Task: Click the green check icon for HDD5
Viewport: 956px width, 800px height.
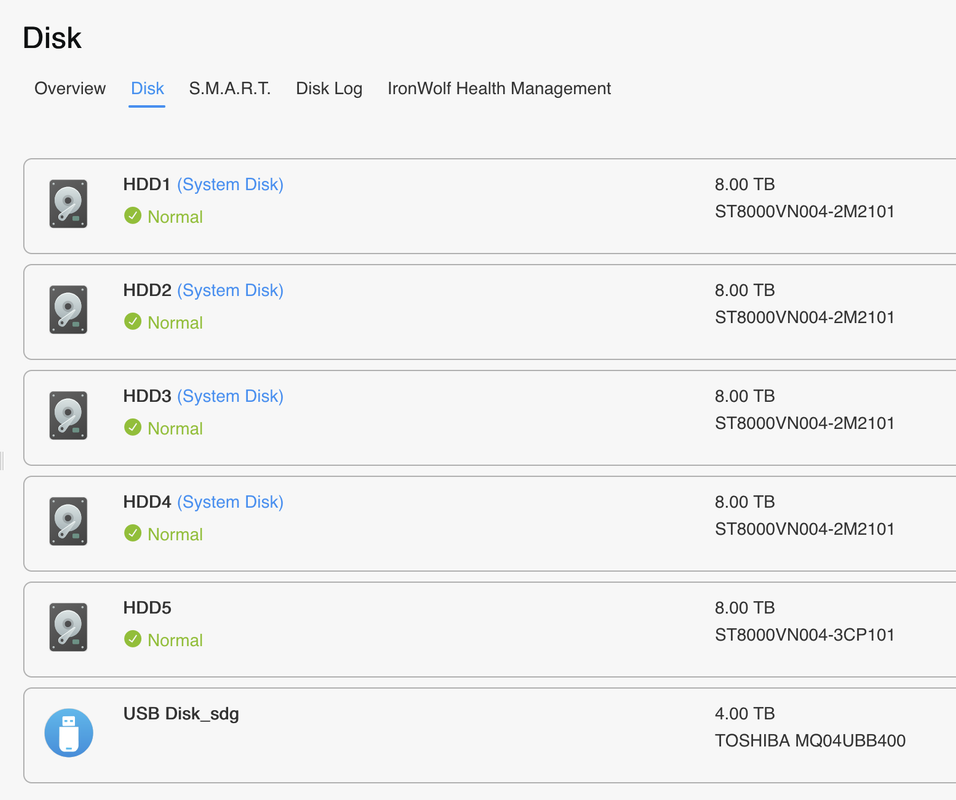Action: point(133,639)
